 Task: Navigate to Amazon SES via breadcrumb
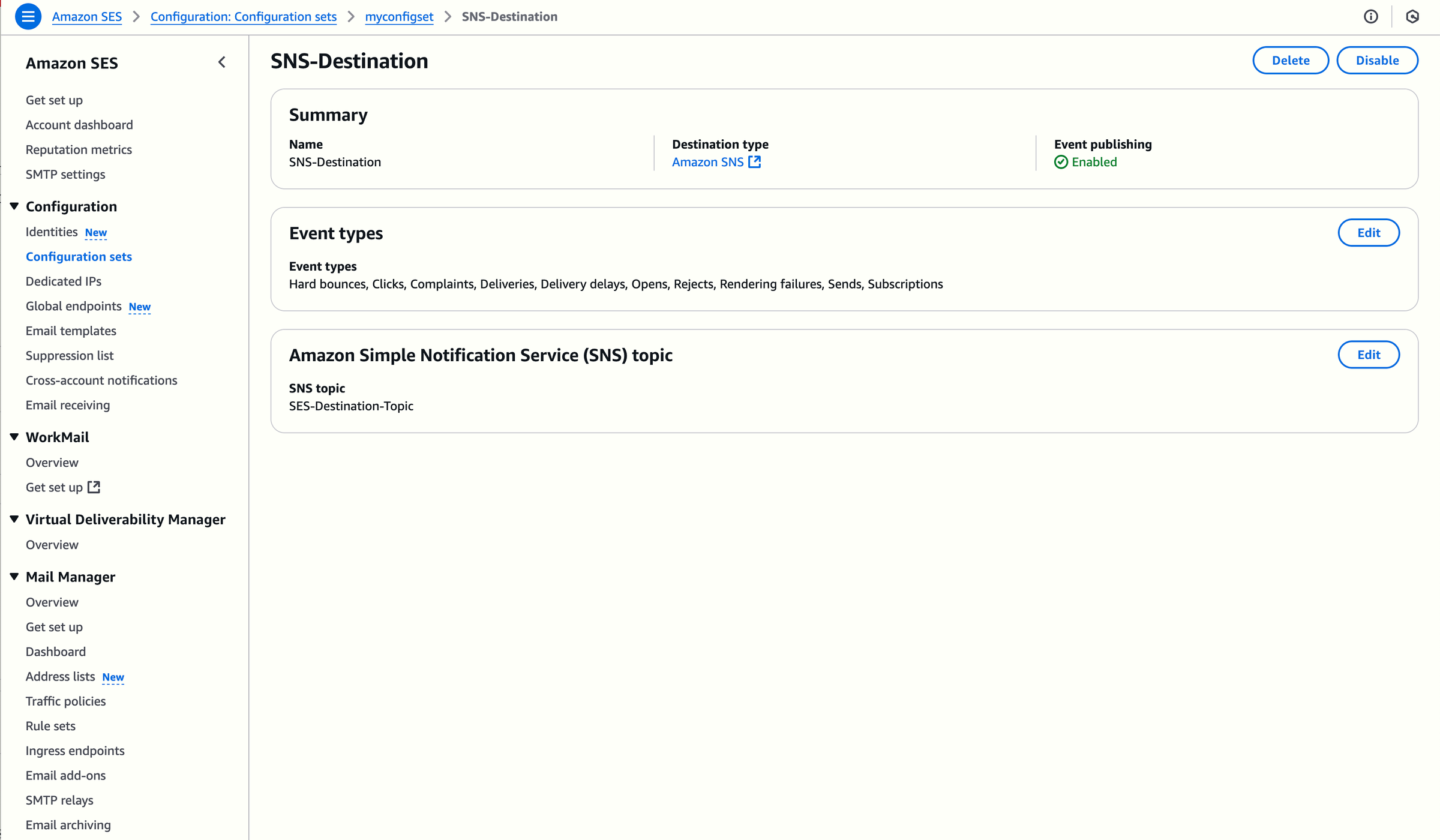pos(87,17)
